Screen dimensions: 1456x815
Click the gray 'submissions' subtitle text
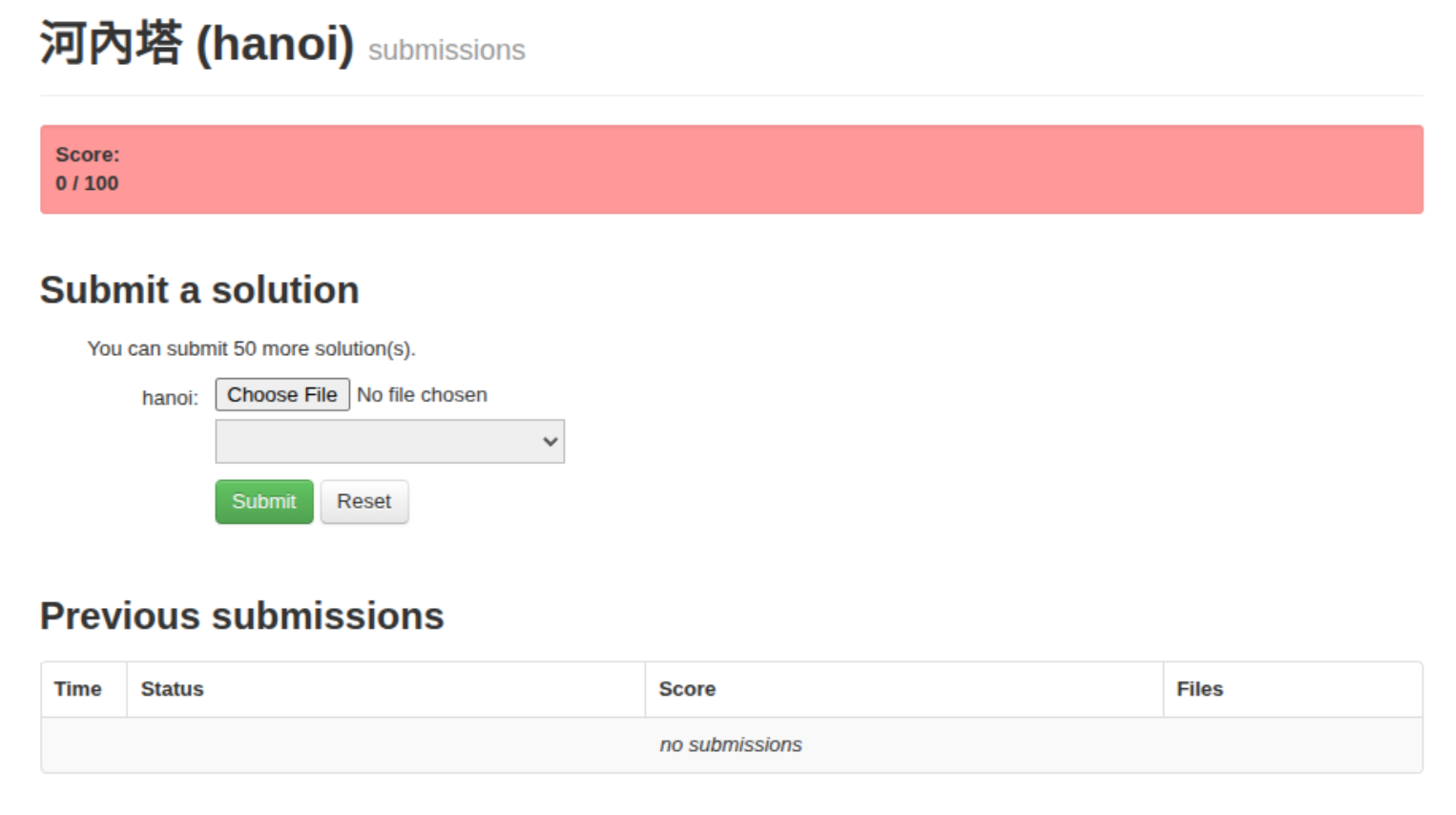point(447,51)
